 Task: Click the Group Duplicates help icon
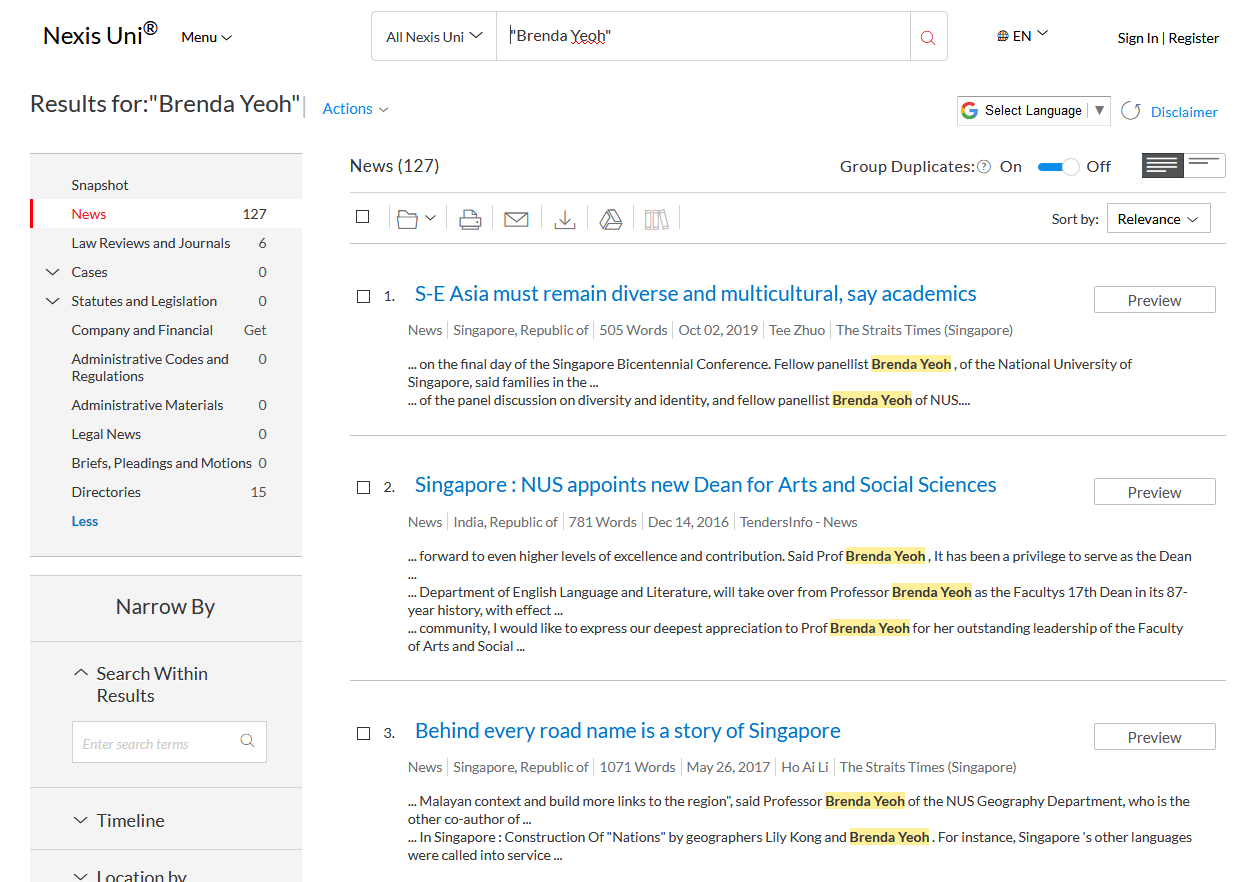984,167
